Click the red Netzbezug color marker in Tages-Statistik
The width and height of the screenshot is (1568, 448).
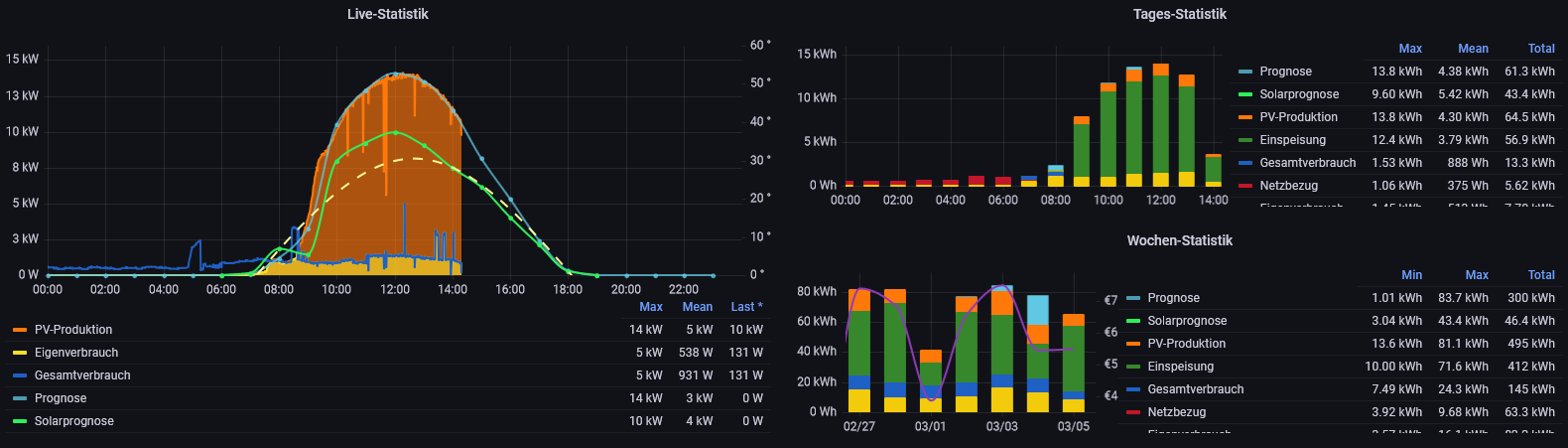point(1245,186)
